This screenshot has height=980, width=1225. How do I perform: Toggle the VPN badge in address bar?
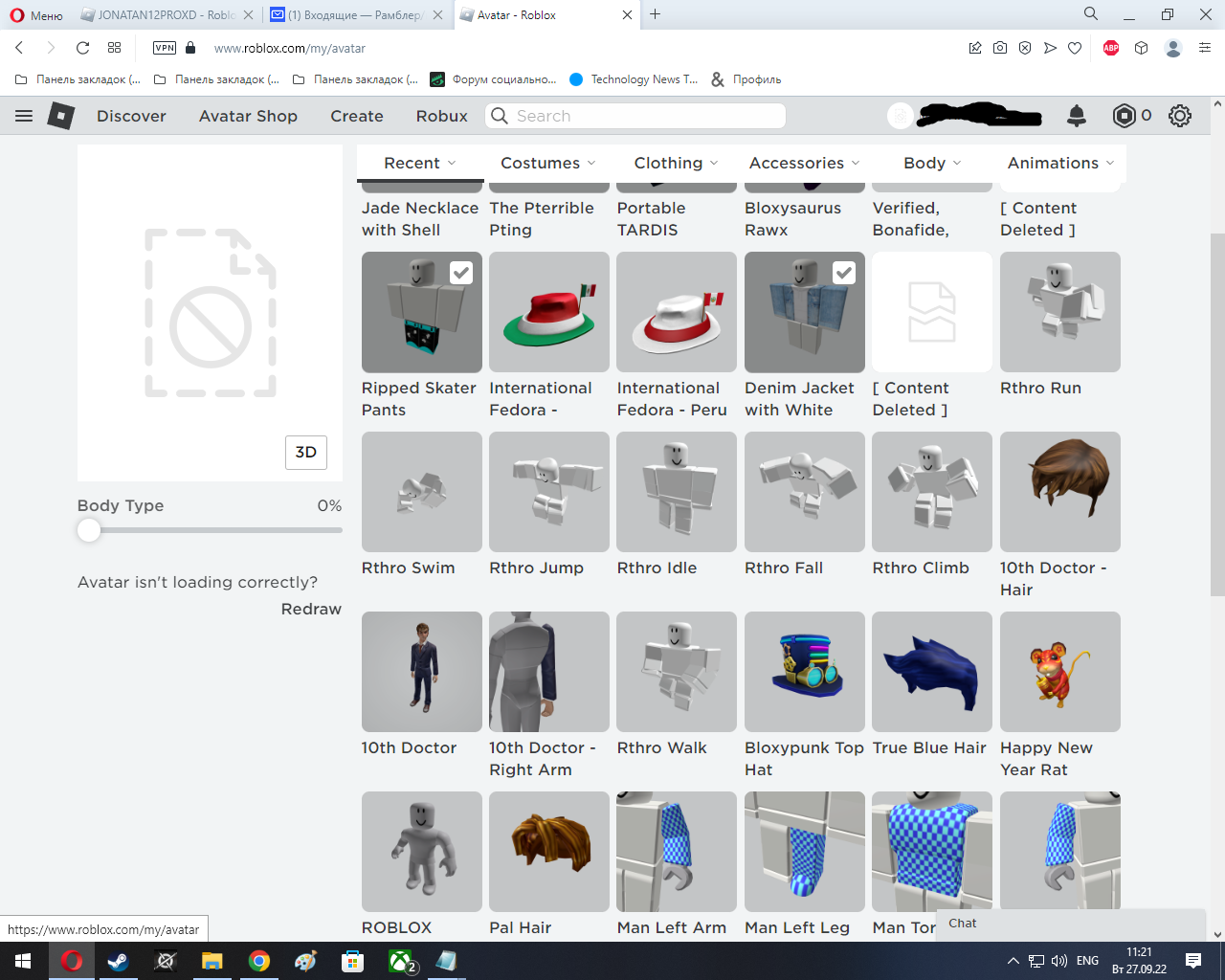[165, 48]
